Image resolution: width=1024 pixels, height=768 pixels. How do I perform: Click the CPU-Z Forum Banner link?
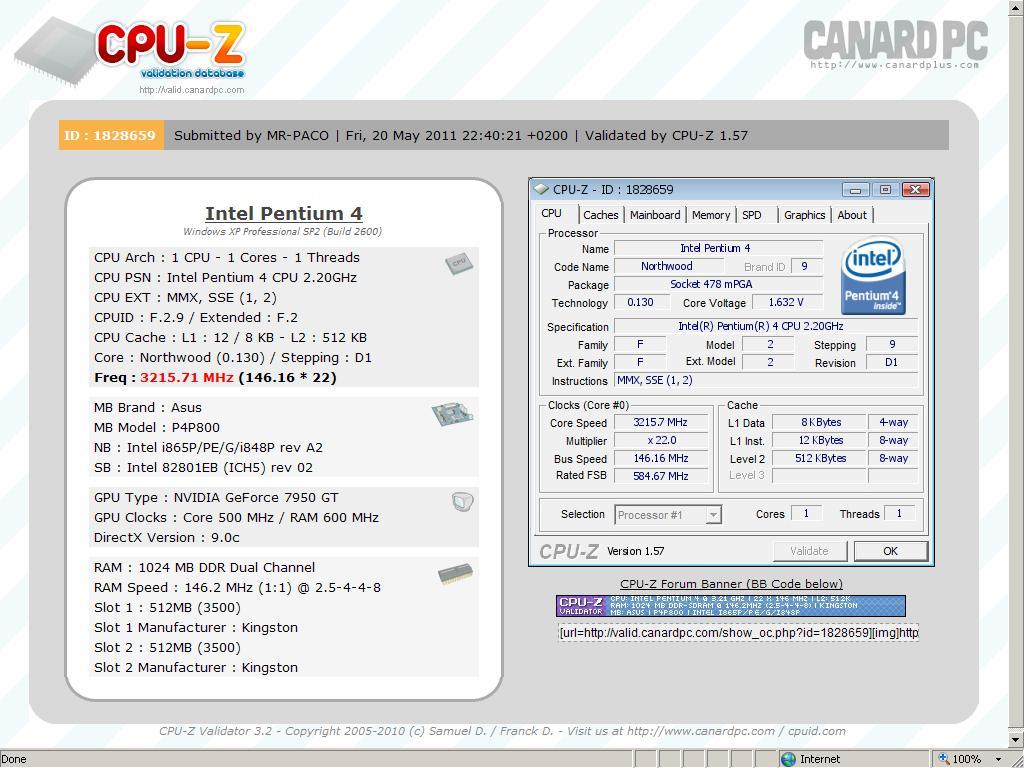731,584
